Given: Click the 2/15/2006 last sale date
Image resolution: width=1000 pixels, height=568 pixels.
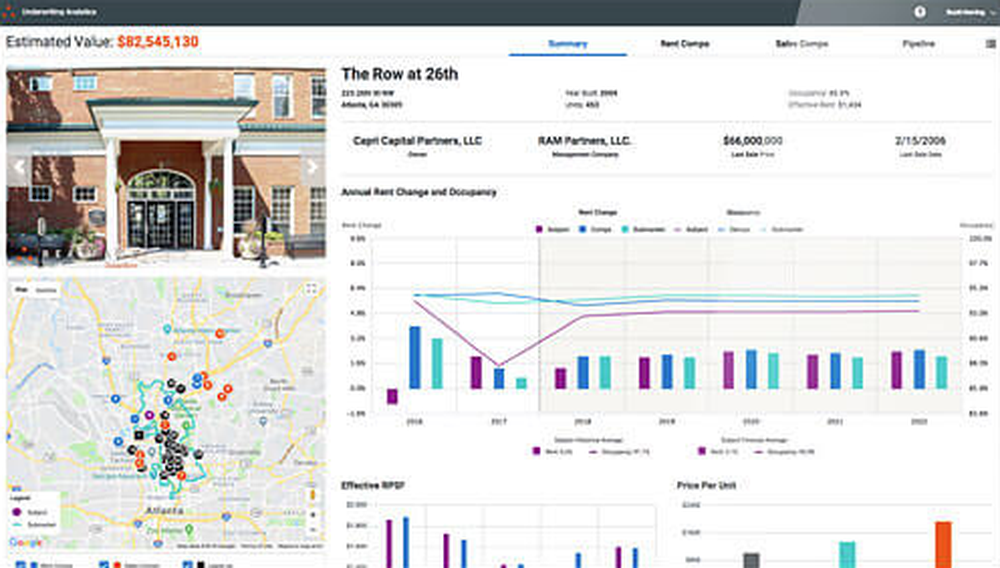Looking at the screenshot, I should coord(920,141).
